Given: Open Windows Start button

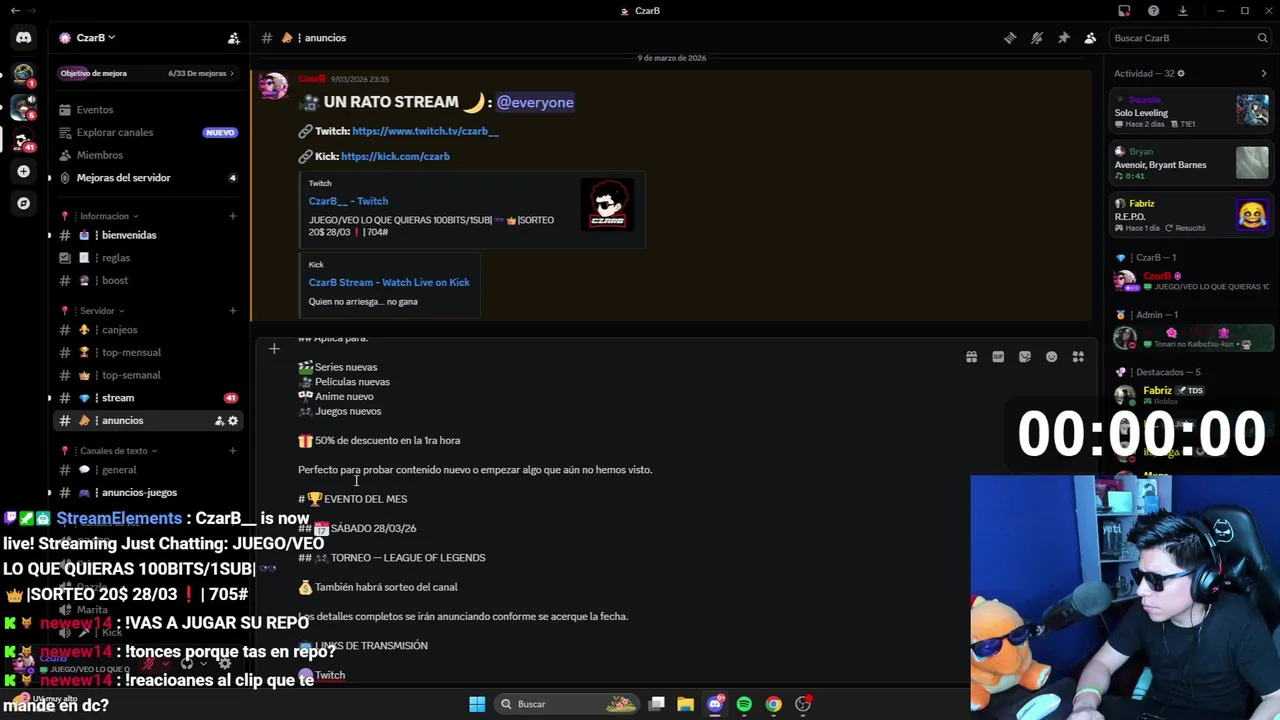Looking at the screenshot, I should [x=477, y=704].
